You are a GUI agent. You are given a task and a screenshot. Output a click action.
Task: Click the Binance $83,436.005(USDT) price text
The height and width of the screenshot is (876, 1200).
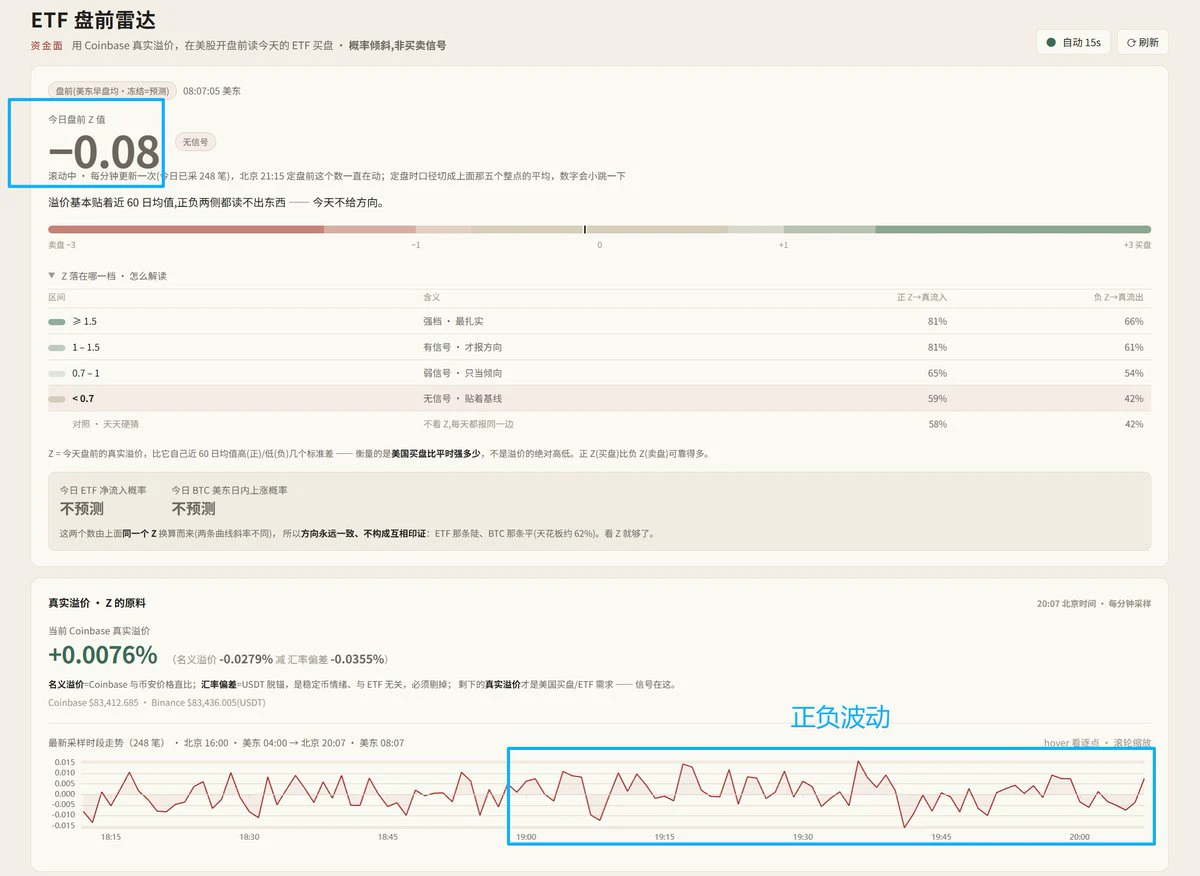(x=209, y=703)
